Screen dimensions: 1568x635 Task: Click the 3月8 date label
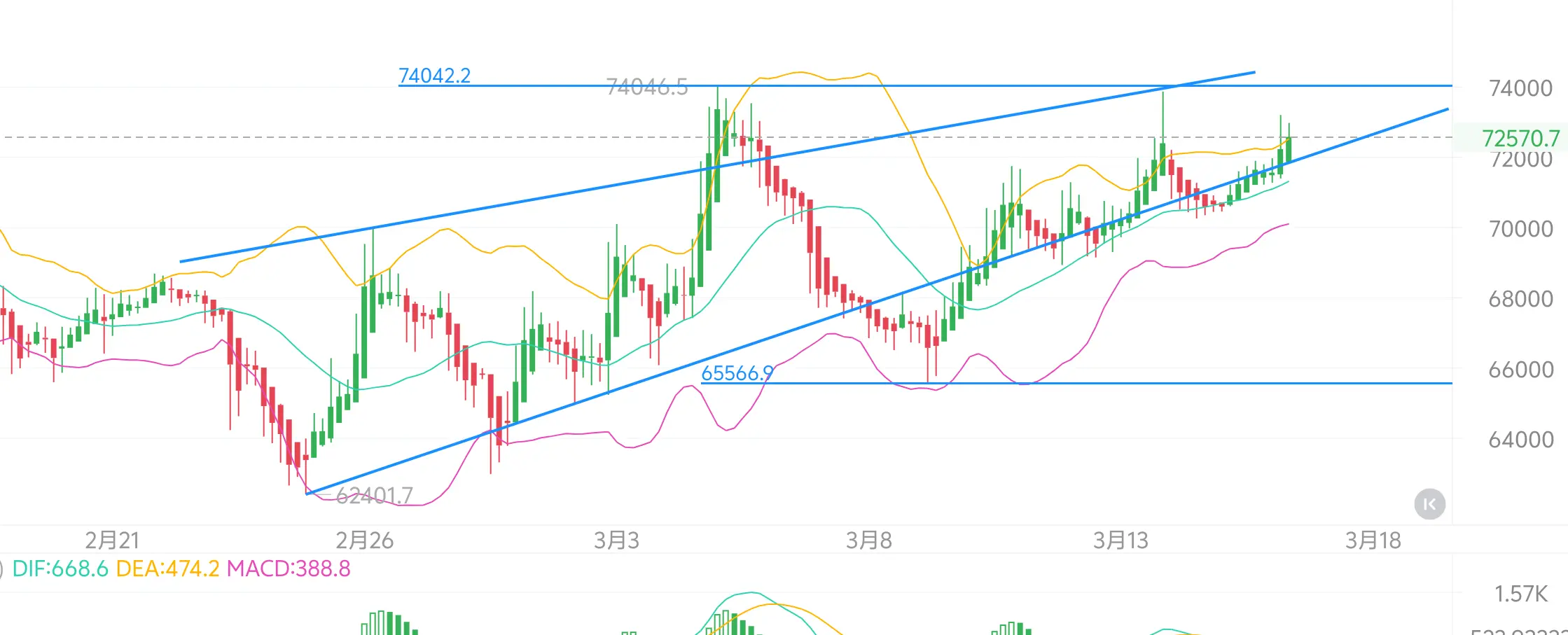(869, 540)
